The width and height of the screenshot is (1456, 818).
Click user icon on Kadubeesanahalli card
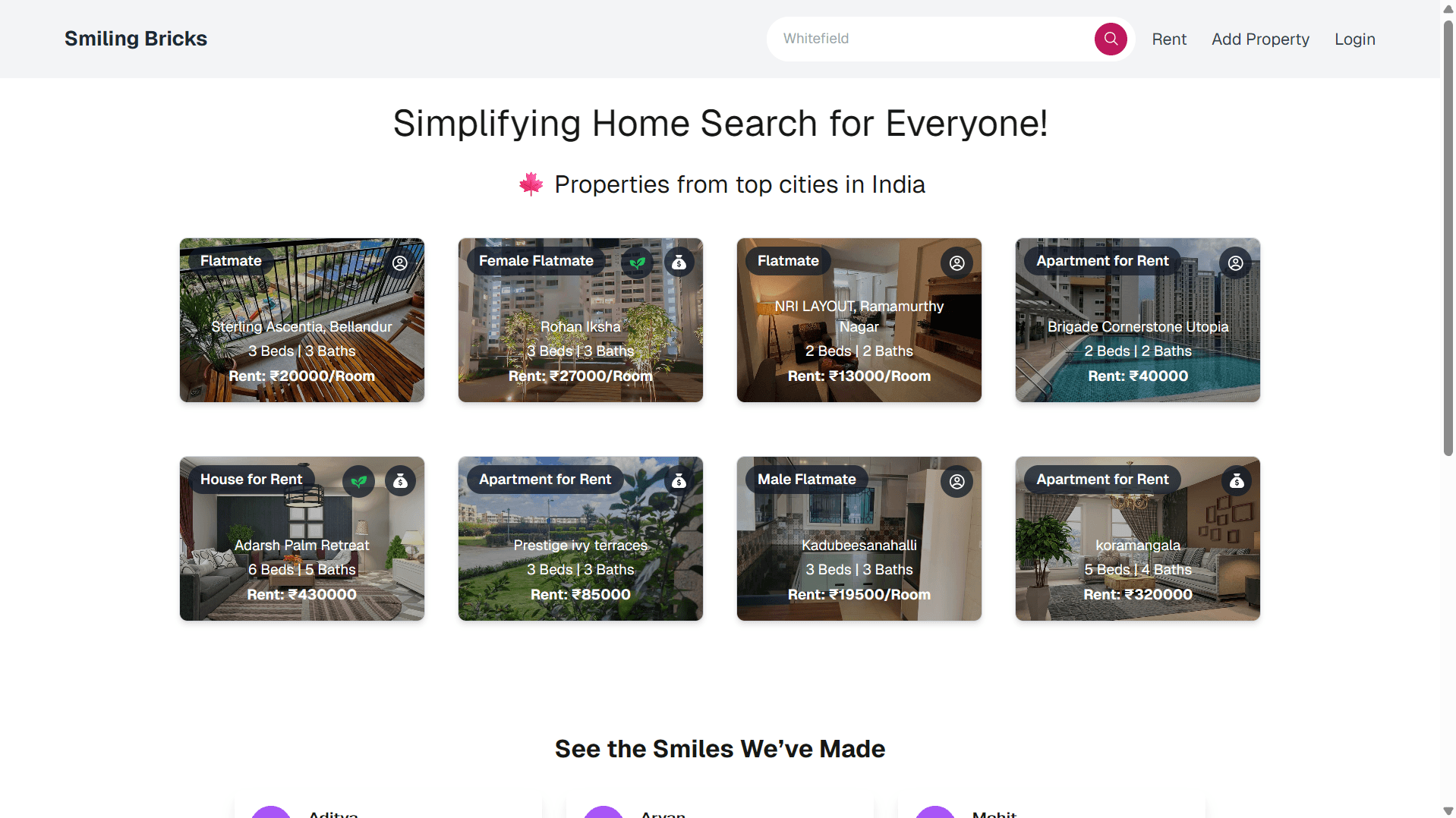957,482
